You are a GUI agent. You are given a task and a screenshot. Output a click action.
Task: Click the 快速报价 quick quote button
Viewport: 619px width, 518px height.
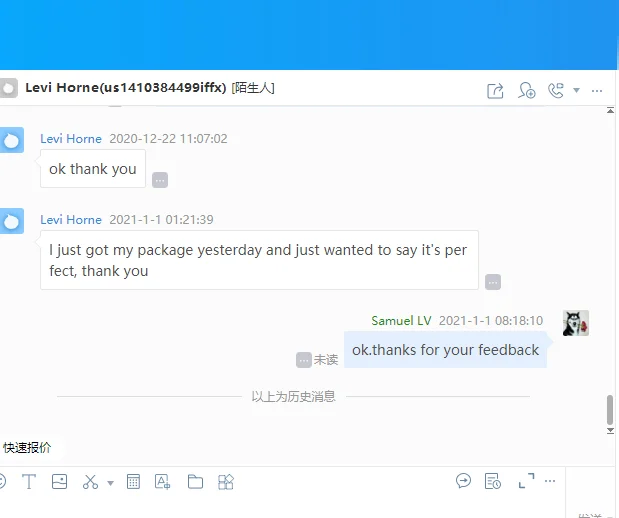(x=27, y=448)
